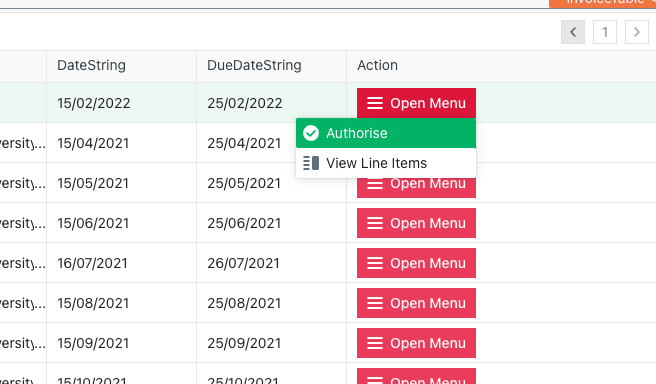Click the green Authorise checkmark icon
Image resolution: width=656 pixels, height=384 pixels.
(311, 133)
